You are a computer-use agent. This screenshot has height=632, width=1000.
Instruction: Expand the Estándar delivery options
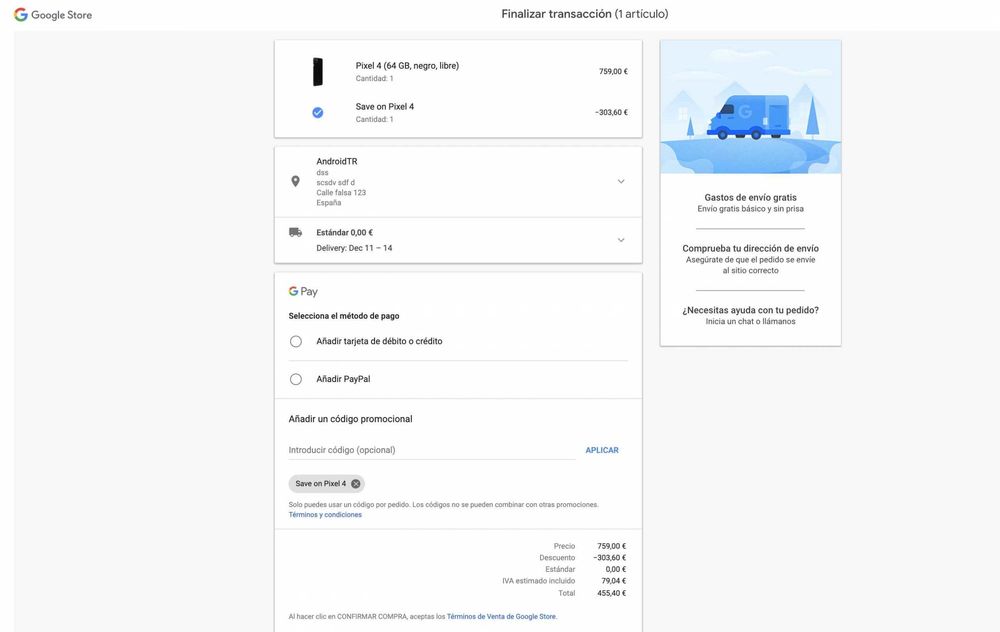pos(621,240)
